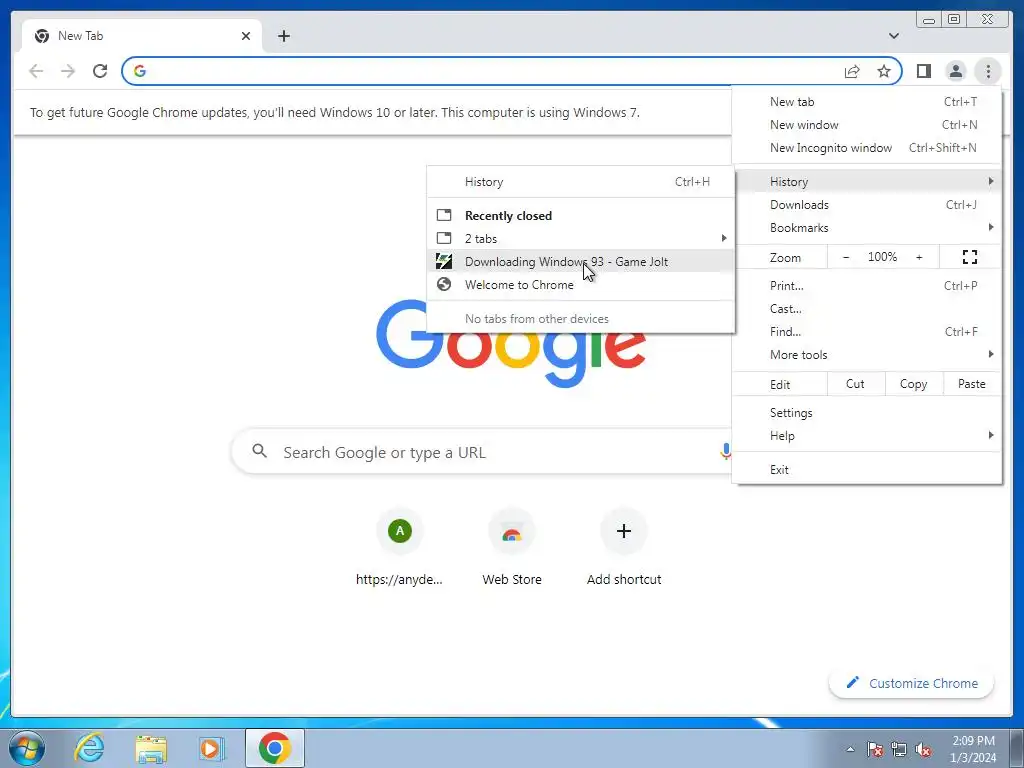Open Settings from the menu

pyautogui.click(x=867, y=413)
